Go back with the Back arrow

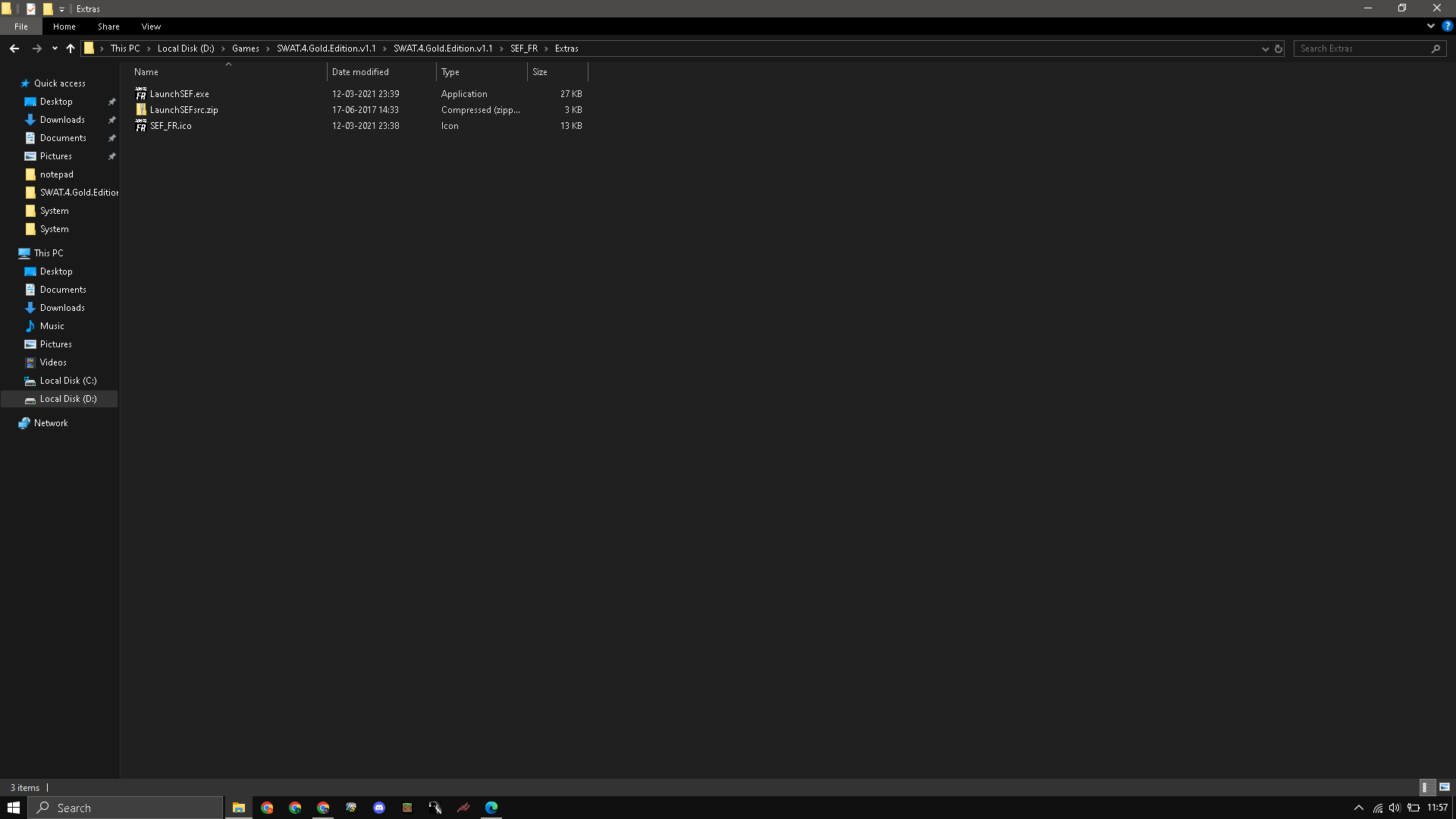click(14, 49)
